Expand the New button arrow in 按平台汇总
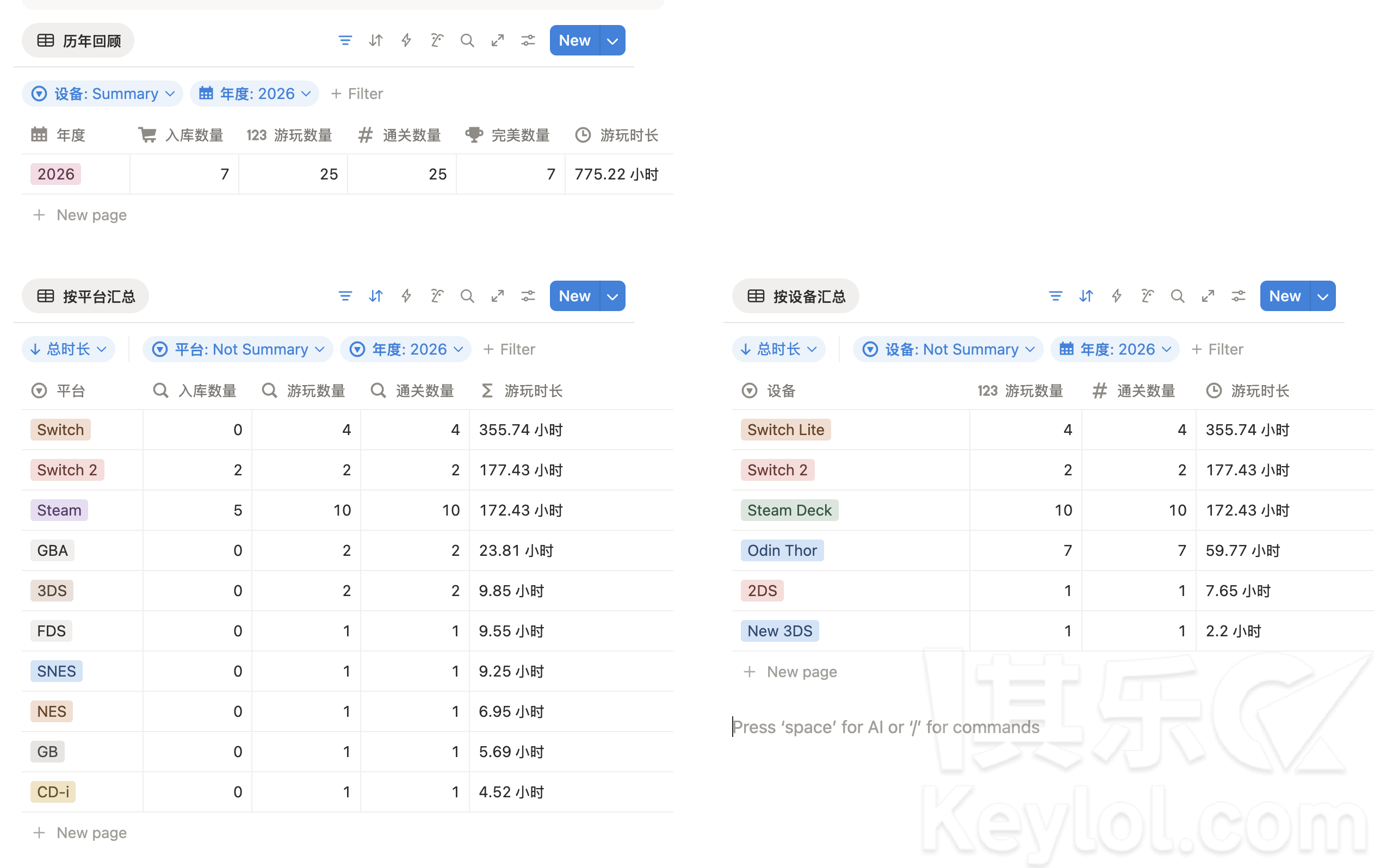The width and height of the screenshot is (1374, 868). [x=613, y=296]
